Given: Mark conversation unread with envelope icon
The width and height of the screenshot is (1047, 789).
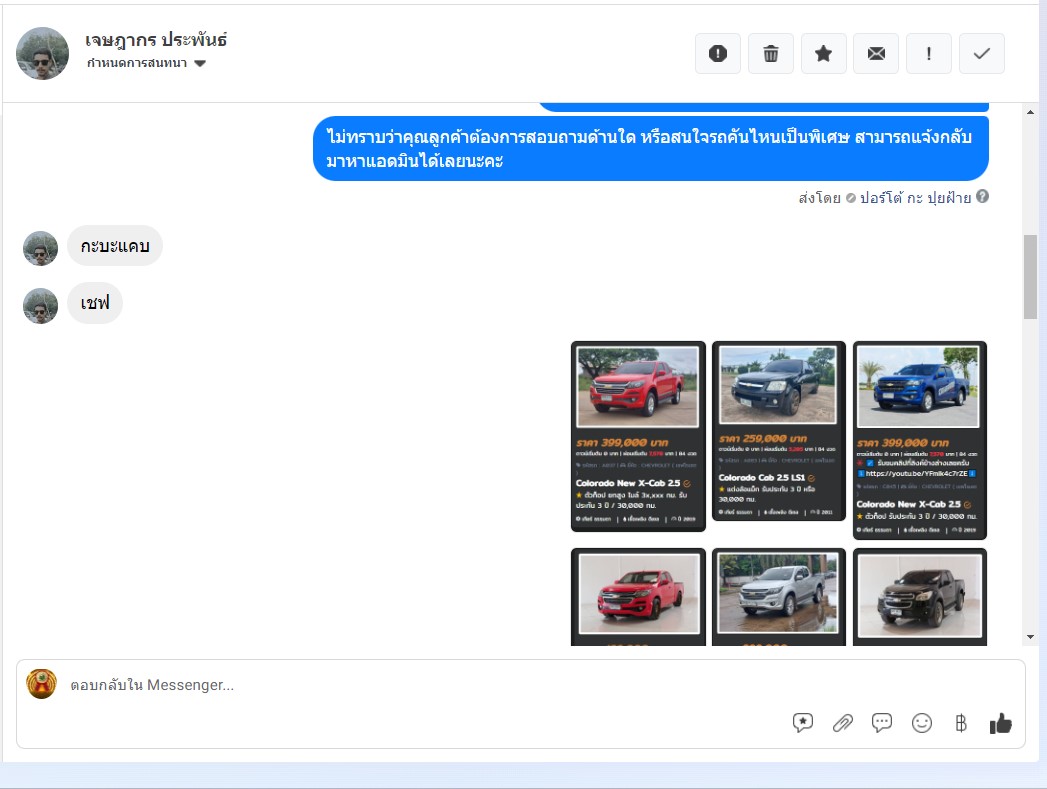Looking at the screenshot, I should coord(876,53).
